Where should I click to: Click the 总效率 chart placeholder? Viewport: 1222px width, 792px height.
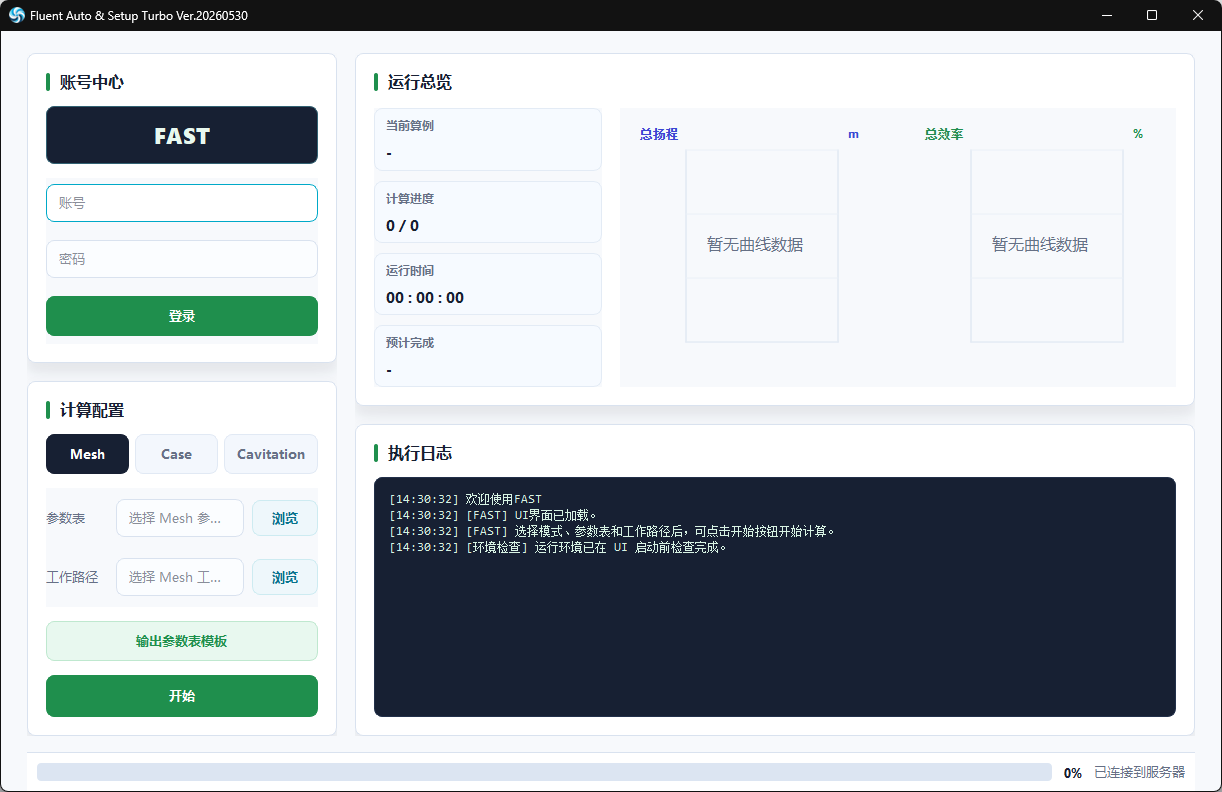click(x=1047, y=246)
